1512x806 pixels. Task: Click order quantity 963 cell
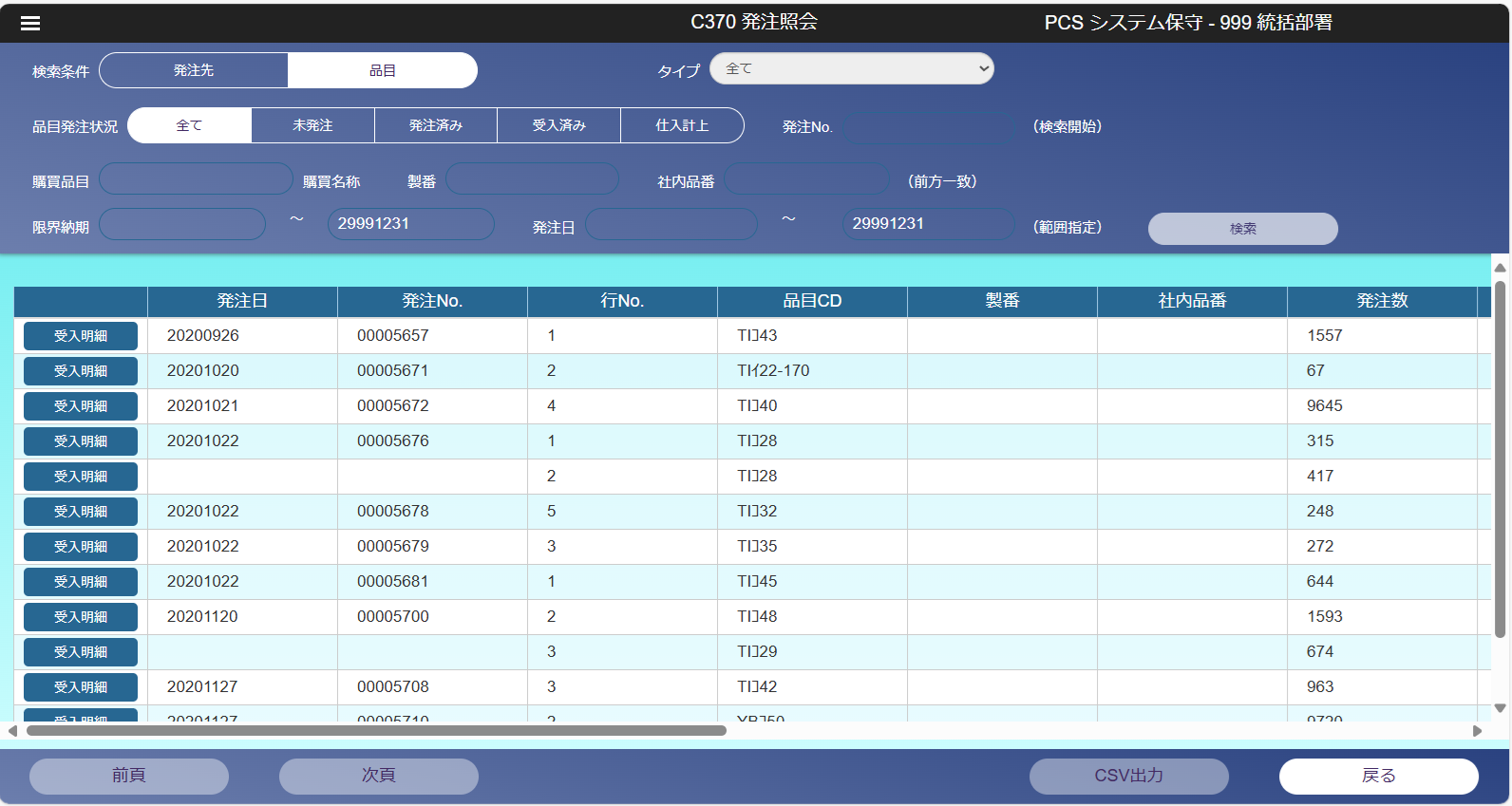tap(1382, 687)
